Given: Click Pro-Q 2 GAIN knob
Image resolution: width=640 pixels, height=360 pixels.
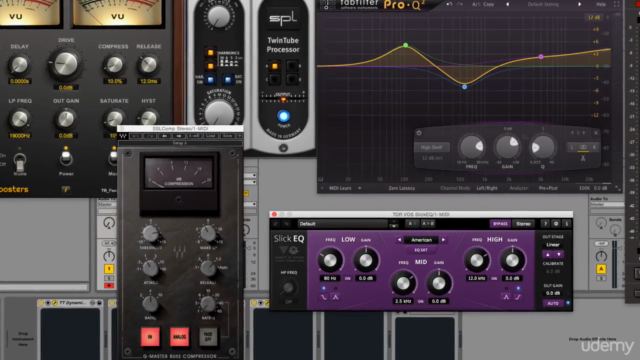Looking at the screenshot, I should 507,147.
